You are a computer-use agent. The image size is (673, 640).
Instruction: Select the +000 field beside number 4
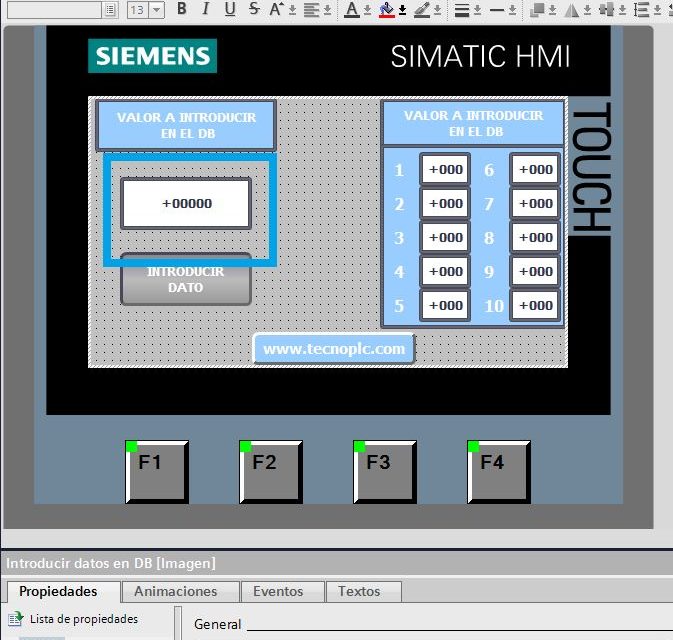click(445, 271)
